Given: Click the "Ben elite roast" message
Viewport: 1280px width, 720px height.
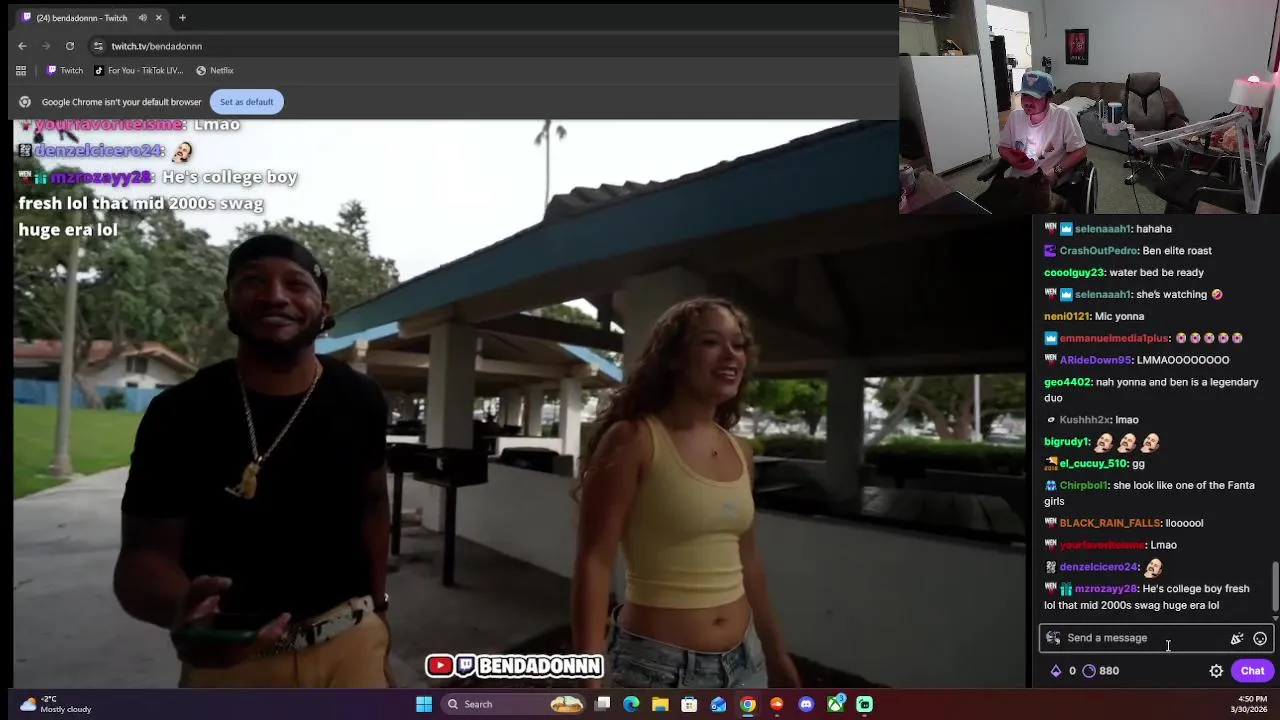Looking at the screenshot, I should (1177, 251).
